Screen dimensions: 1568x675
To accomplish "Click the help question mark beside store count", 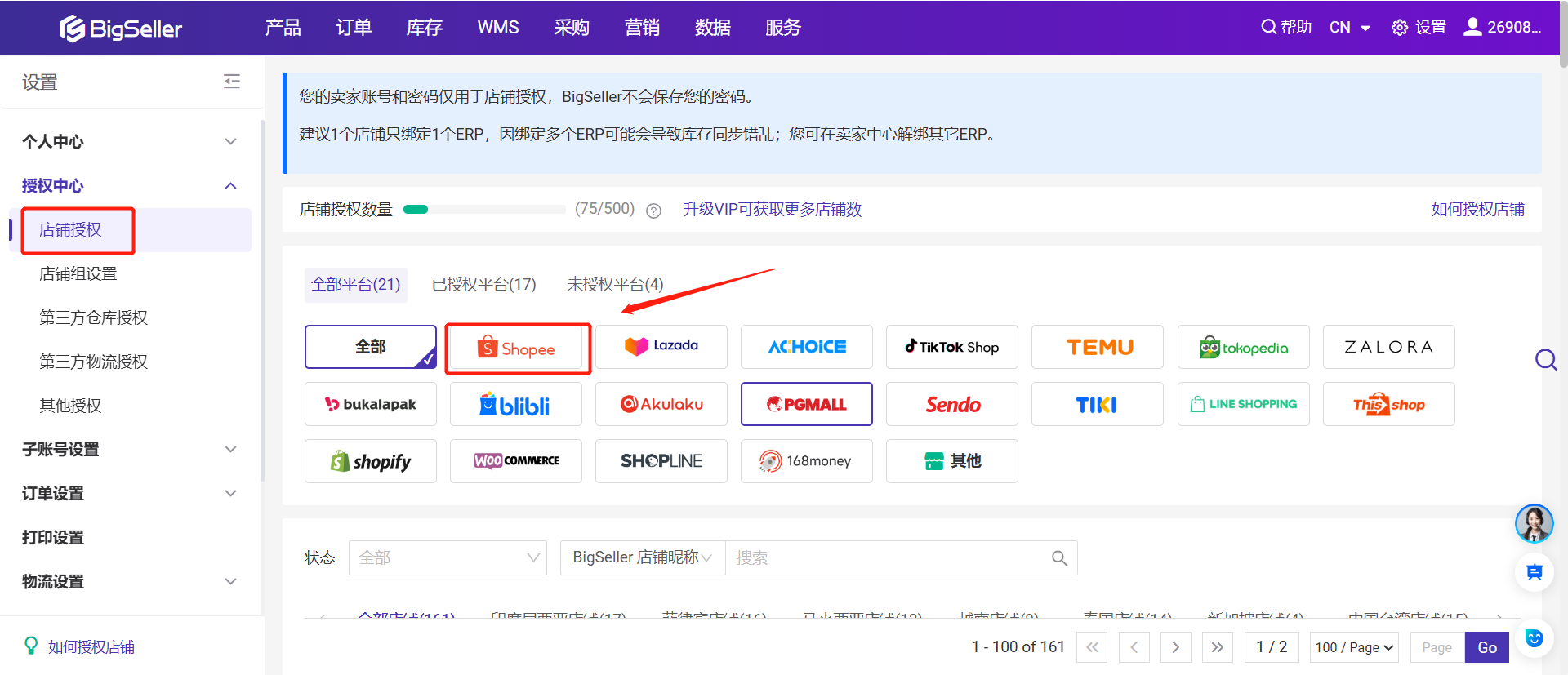I will (653, 211).
